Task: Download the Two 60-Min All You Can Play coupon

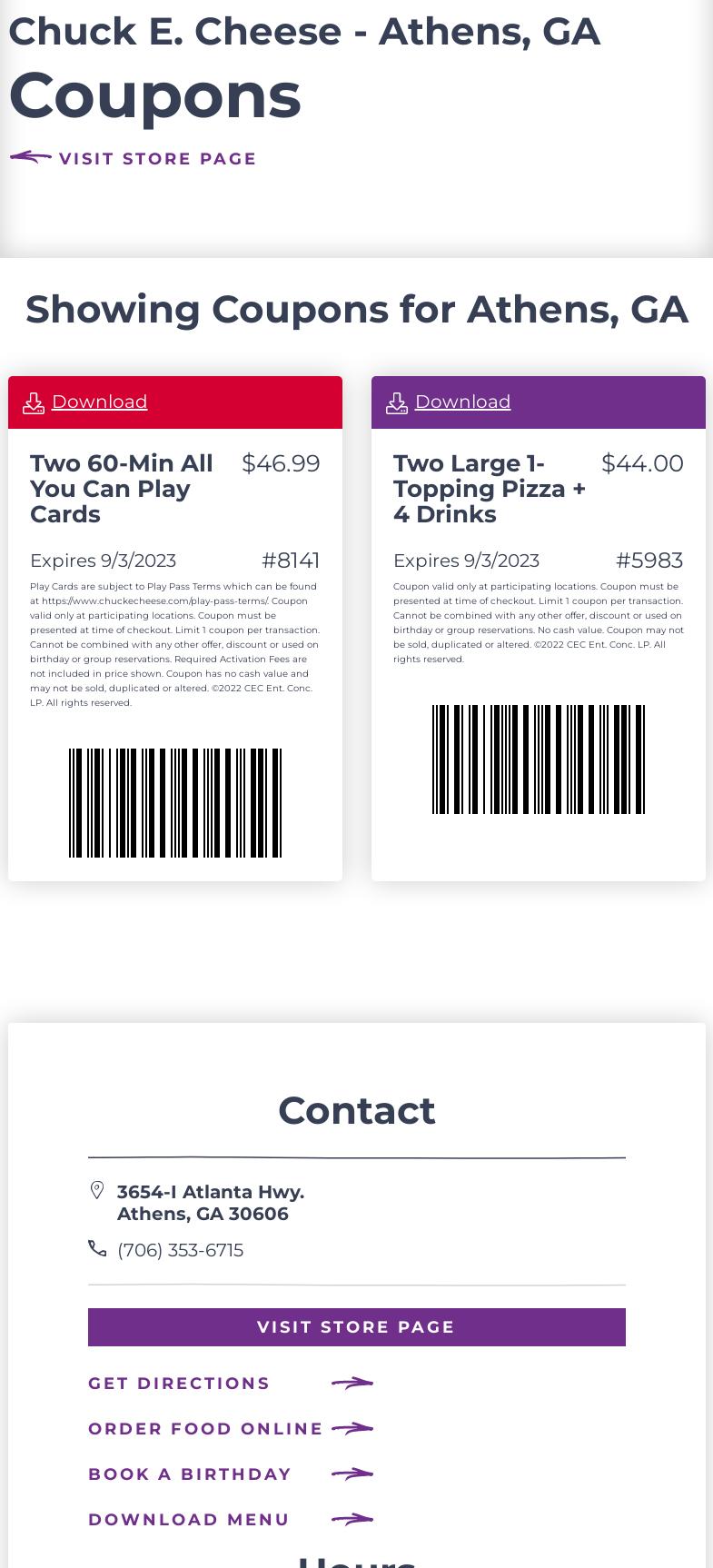Action: 99,402
